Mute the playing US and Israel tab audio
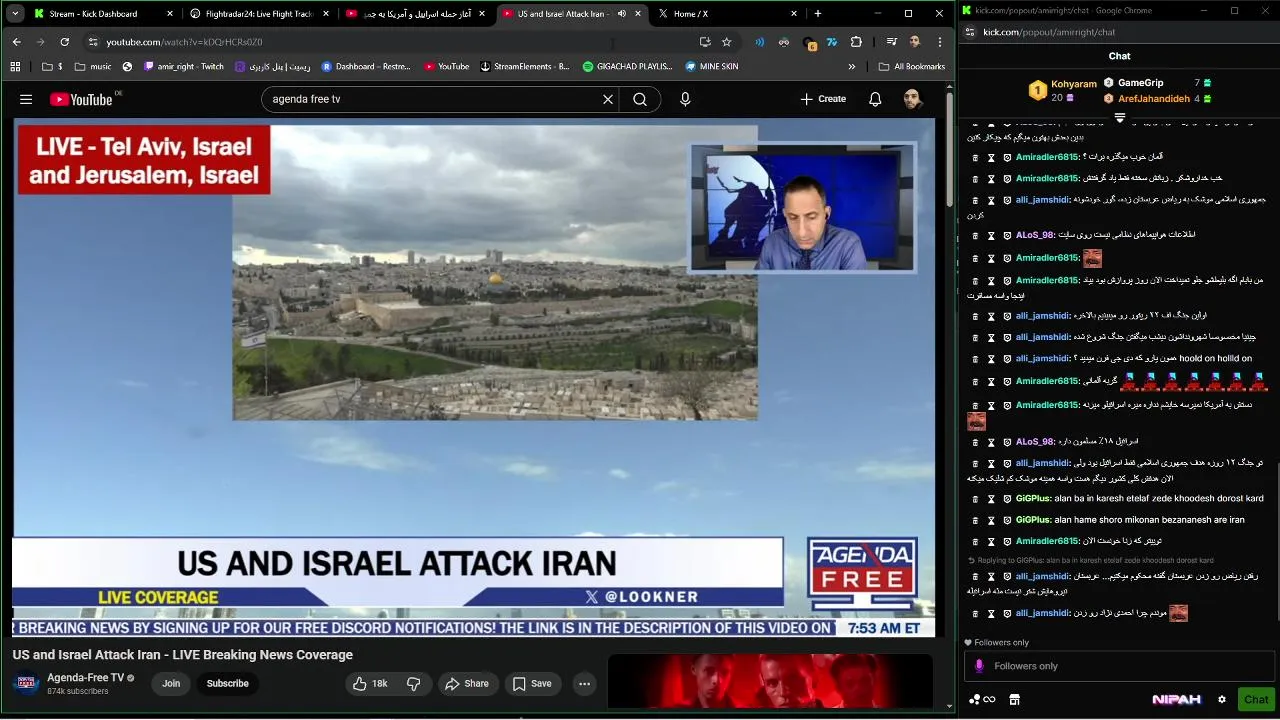Viewport: 1280px width, 720px height. 622,14
